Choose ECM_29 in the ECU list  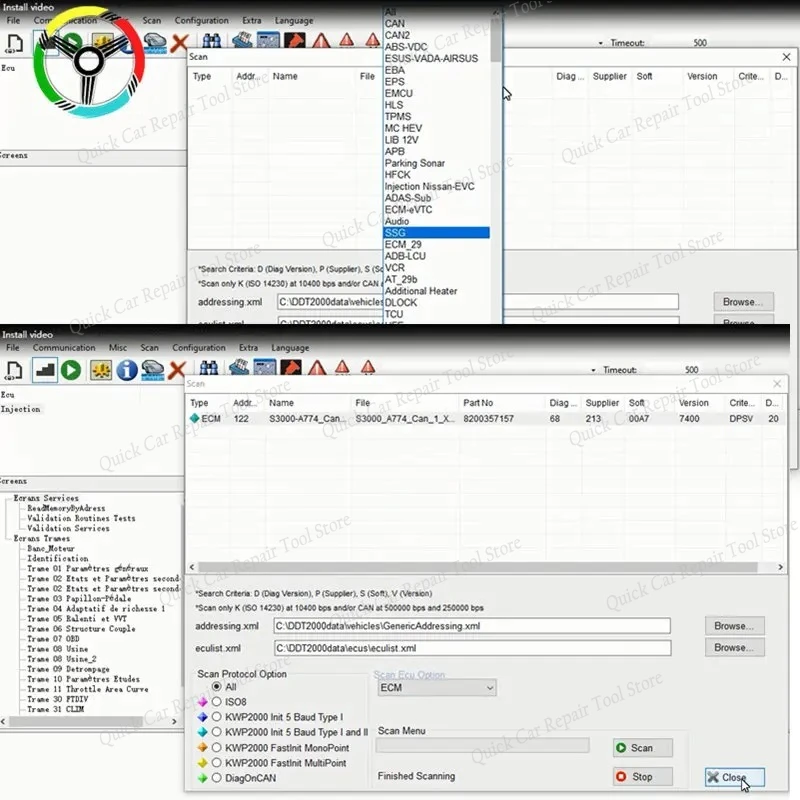click(410, 244)
